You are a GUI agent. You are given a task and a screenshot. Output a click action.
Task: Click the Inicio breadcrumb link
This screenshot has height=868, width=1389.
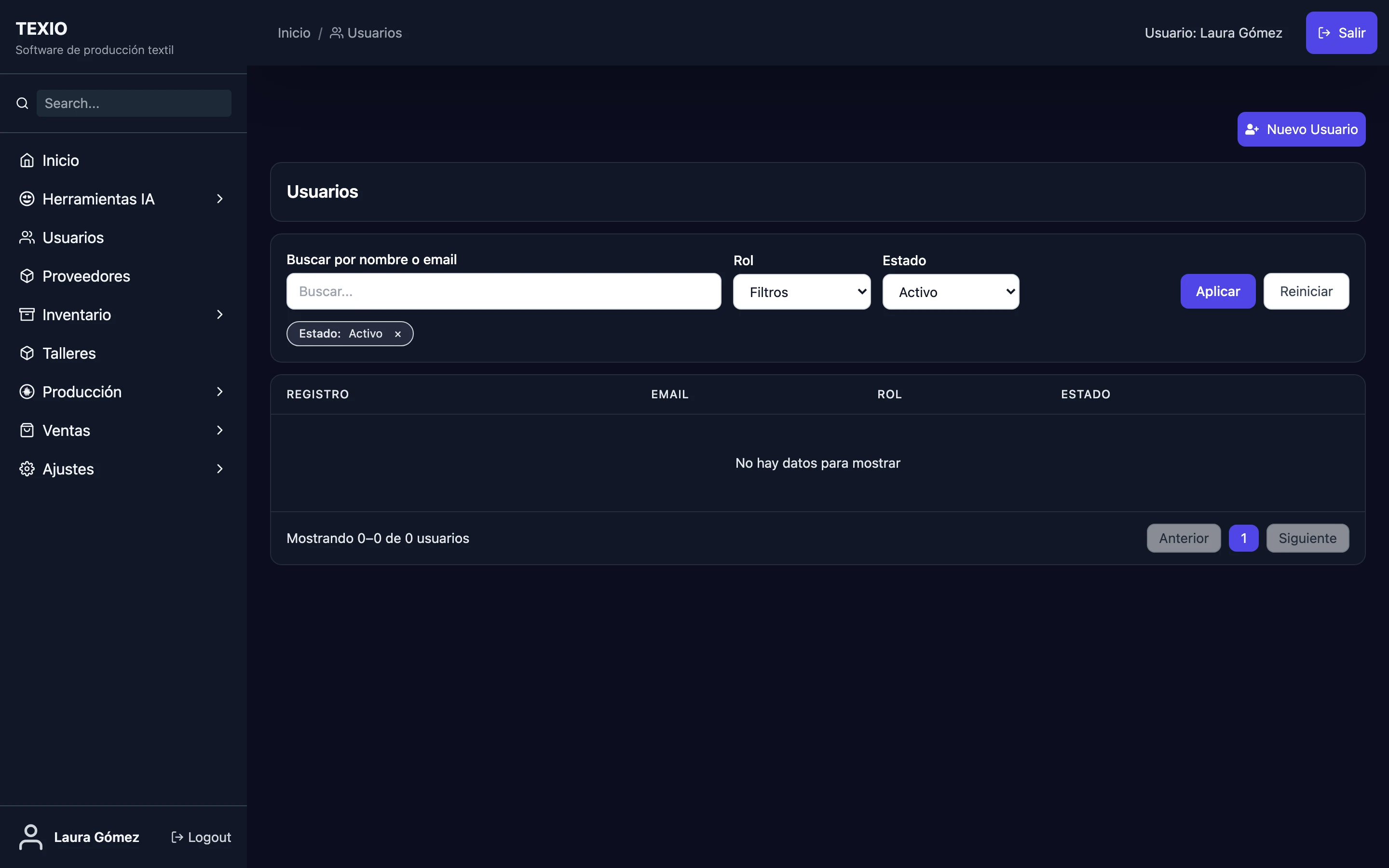(x=294, y=33)
